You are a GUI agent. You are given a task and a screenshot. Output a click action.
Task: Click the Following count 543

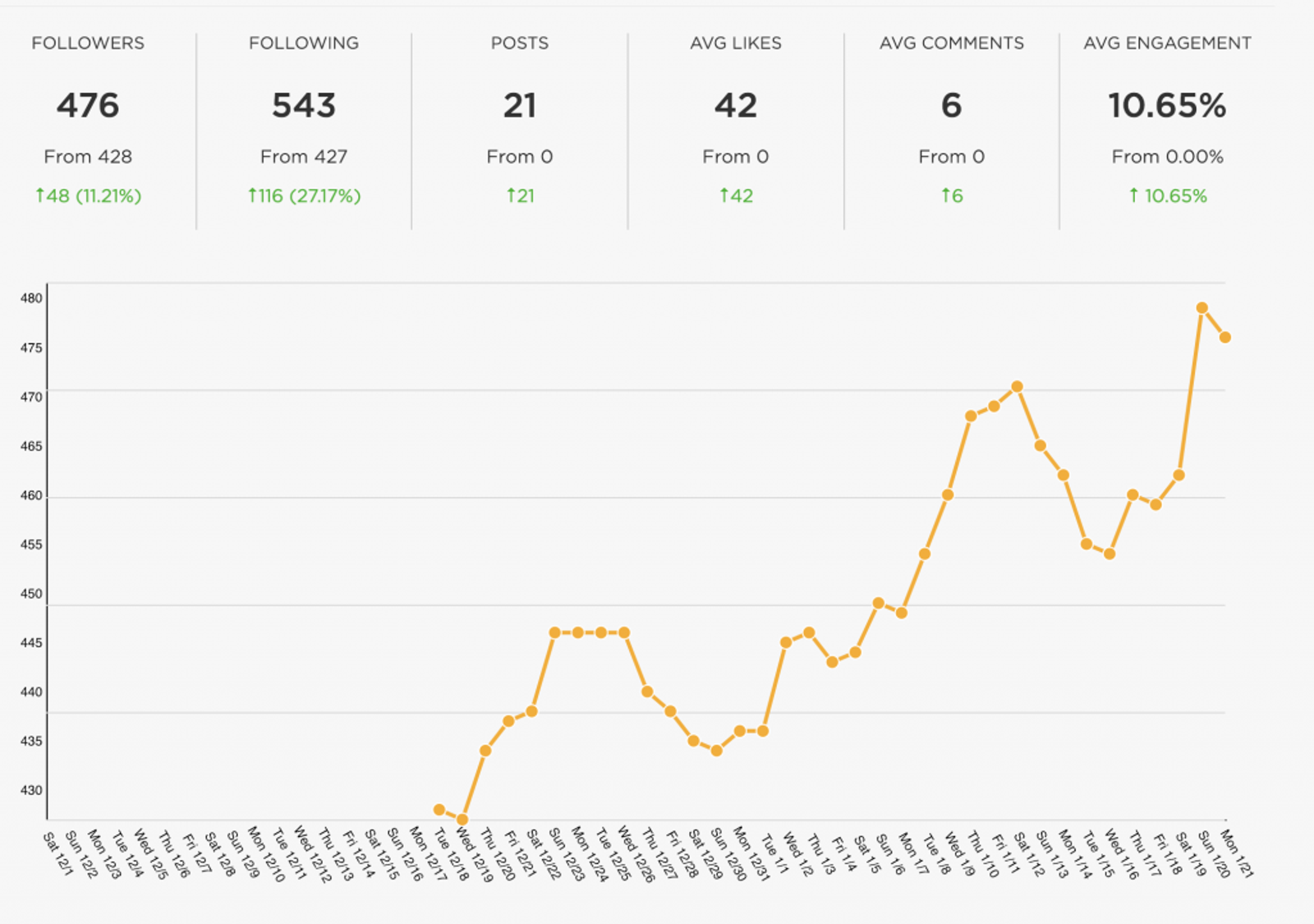[304, 106]
